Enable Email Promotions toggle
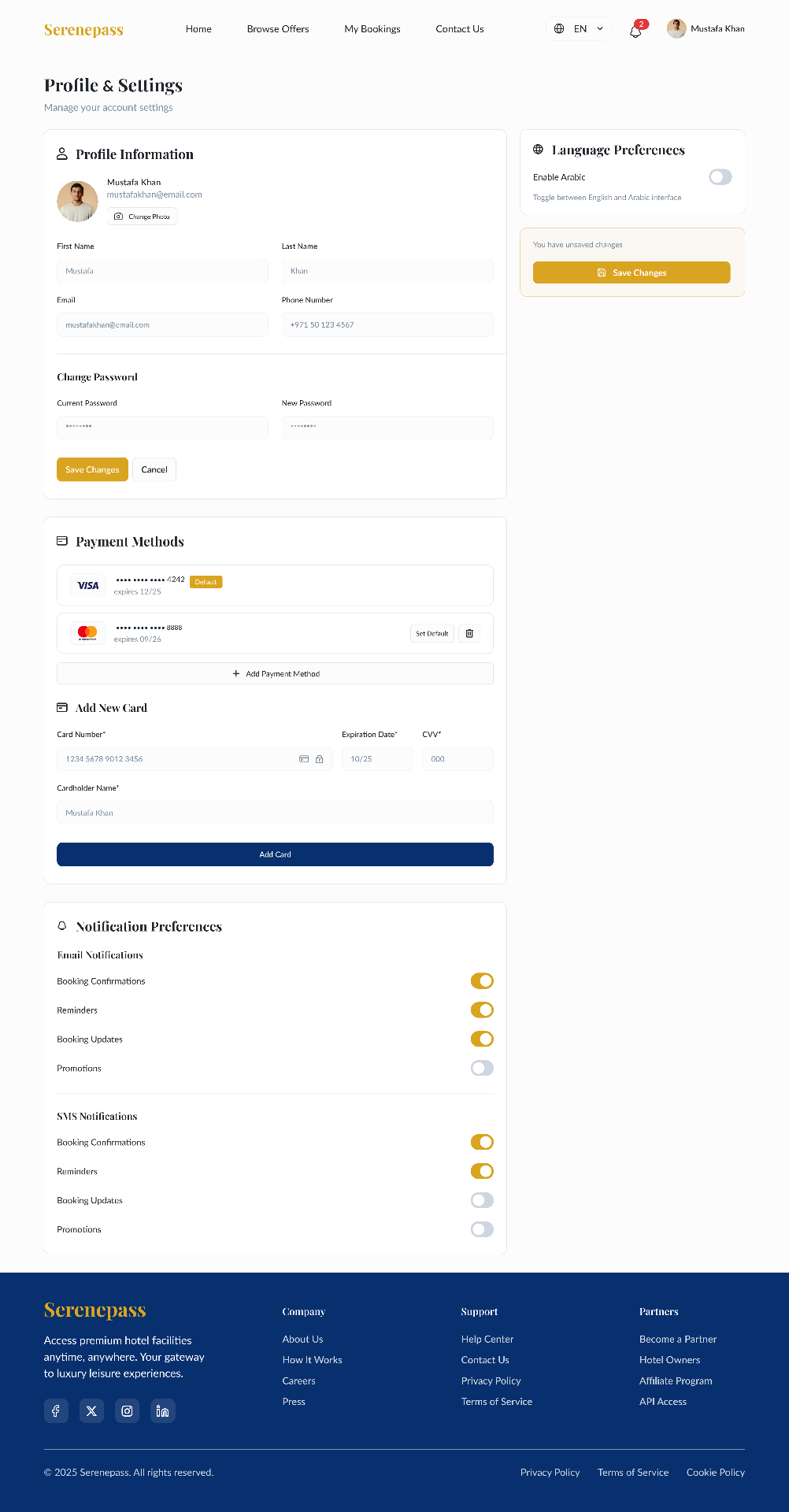789x1512 pixels. coord(482,1068)
